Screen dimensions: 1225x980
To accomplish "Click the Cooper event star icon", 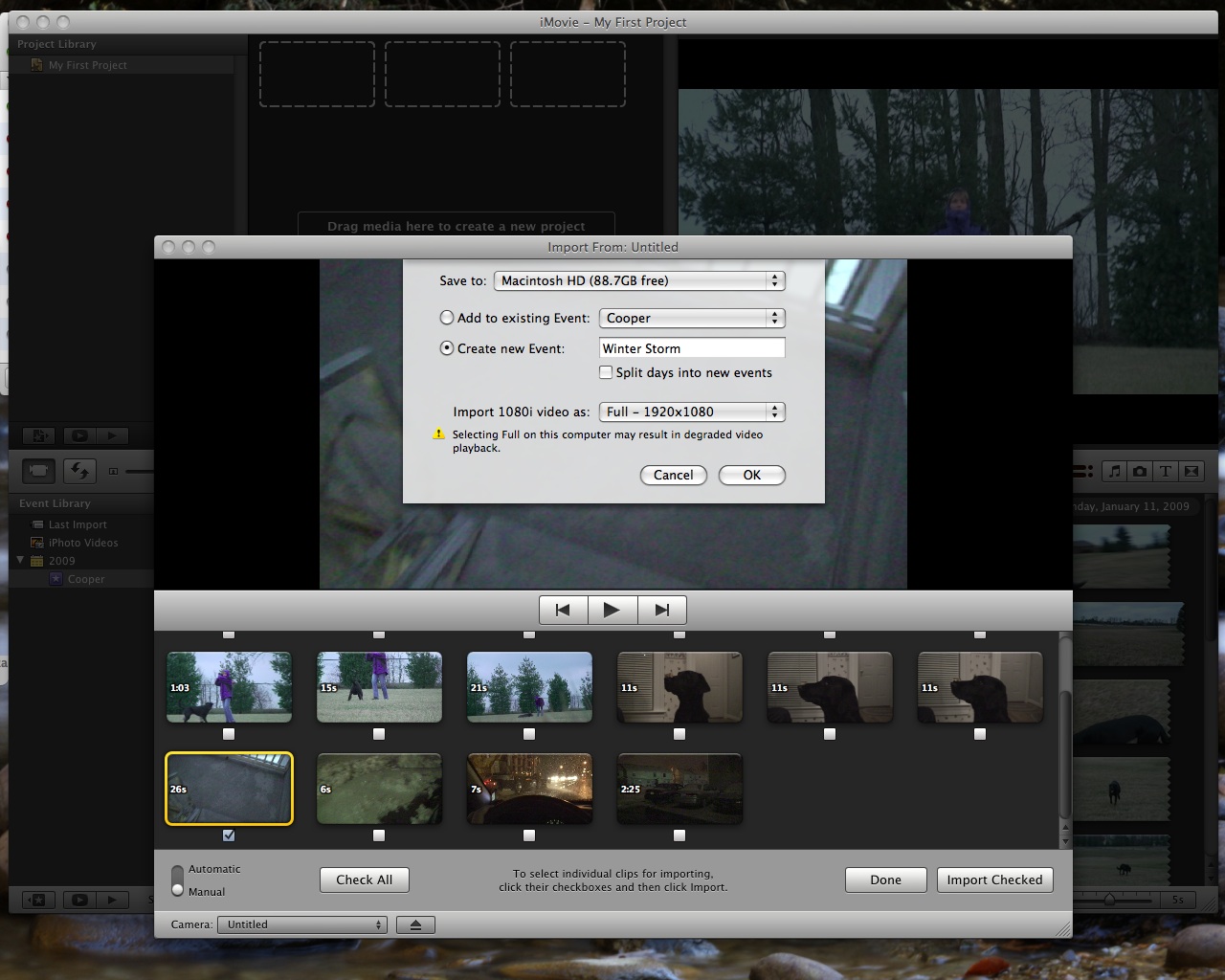I will coord(56,579).
